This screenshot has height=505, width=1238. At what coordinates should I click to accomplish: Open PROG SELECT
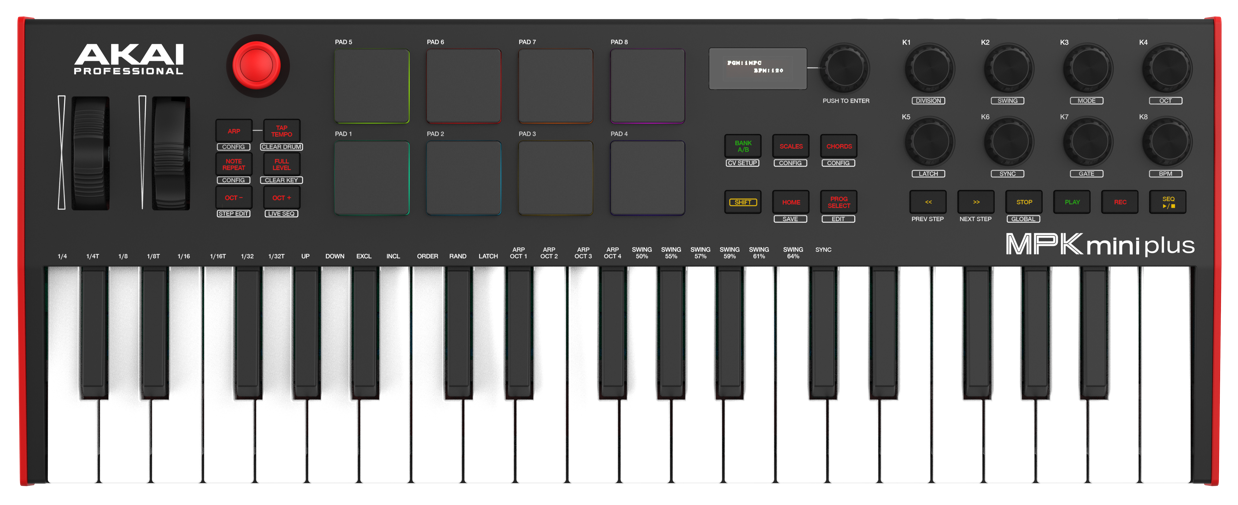(x=839, y=202)
